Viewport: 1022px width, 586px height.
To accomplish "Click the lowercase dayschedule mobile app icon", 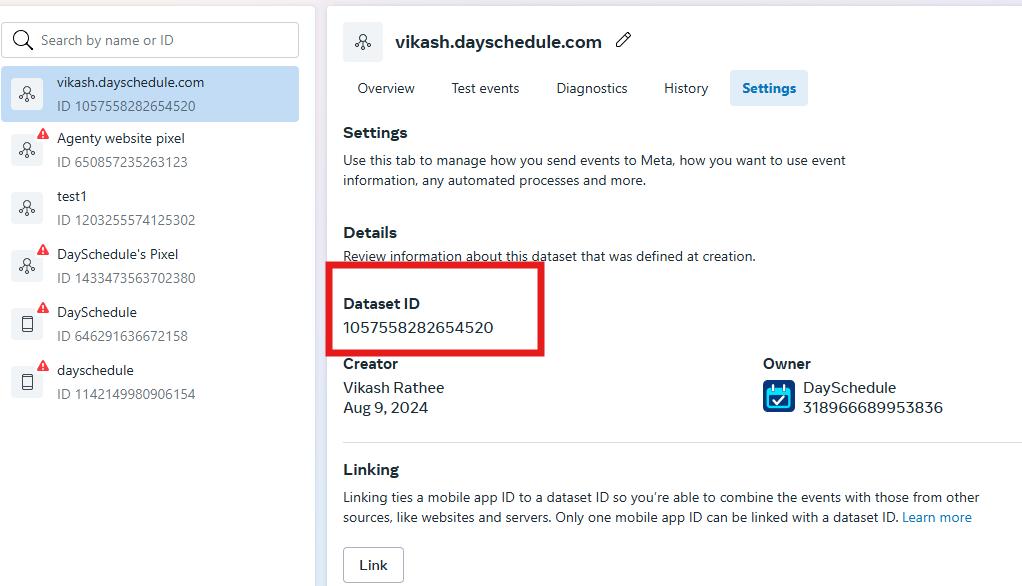I will coord(27,382).
